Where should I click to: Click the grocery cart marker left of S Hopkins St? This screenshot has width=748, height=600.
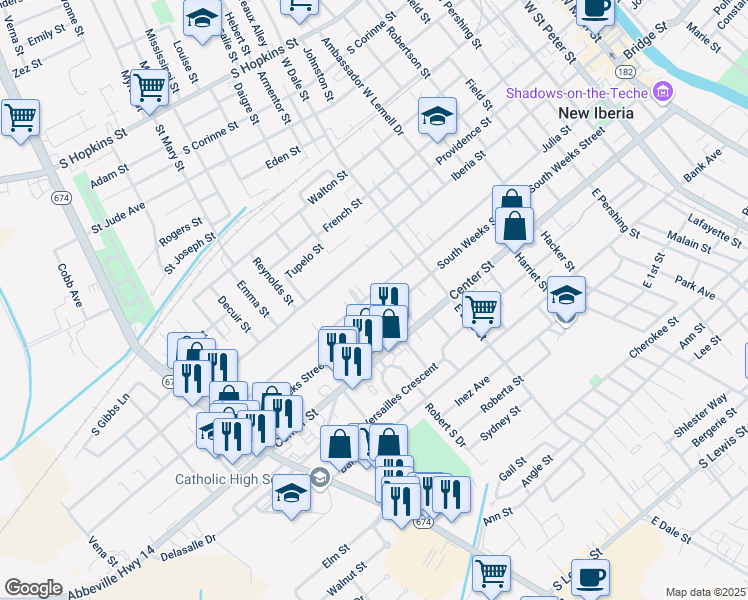tap(20, 119)
